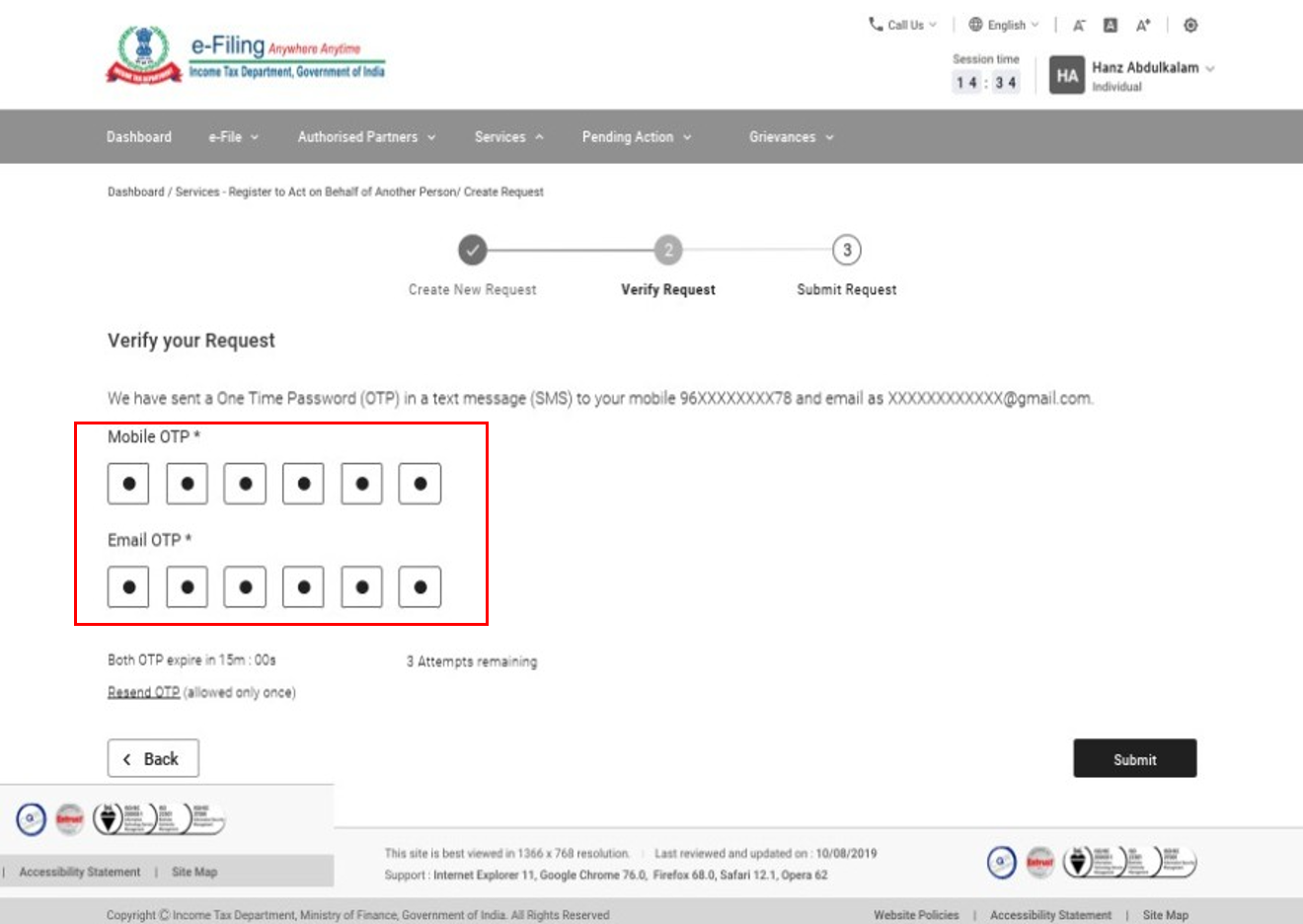Click the step 3 Submit Request circle
Image resolution: width=1303 pixels, height=924 pixels.
(x=846, y=250)
